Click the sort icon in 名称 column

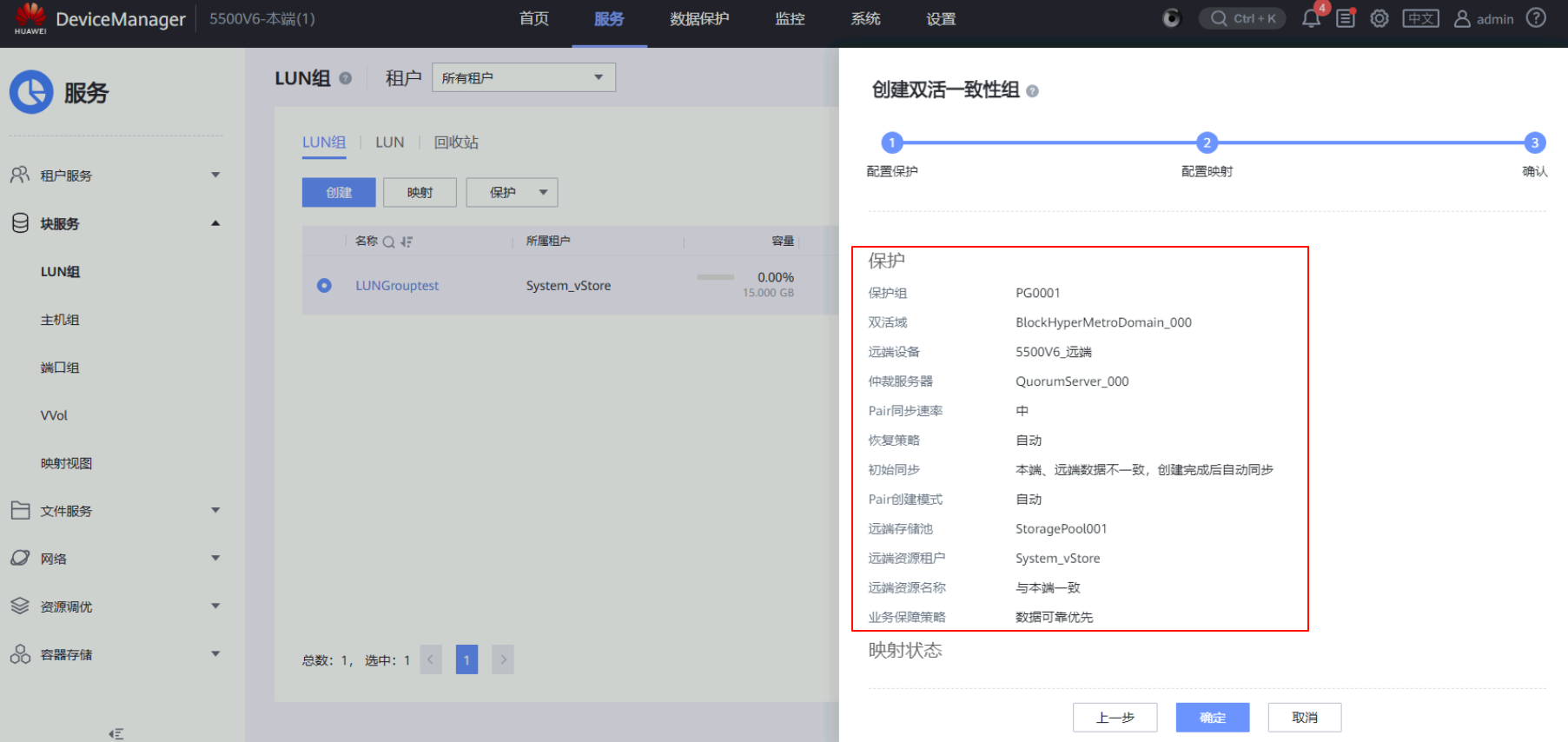(x=407, y=242)
